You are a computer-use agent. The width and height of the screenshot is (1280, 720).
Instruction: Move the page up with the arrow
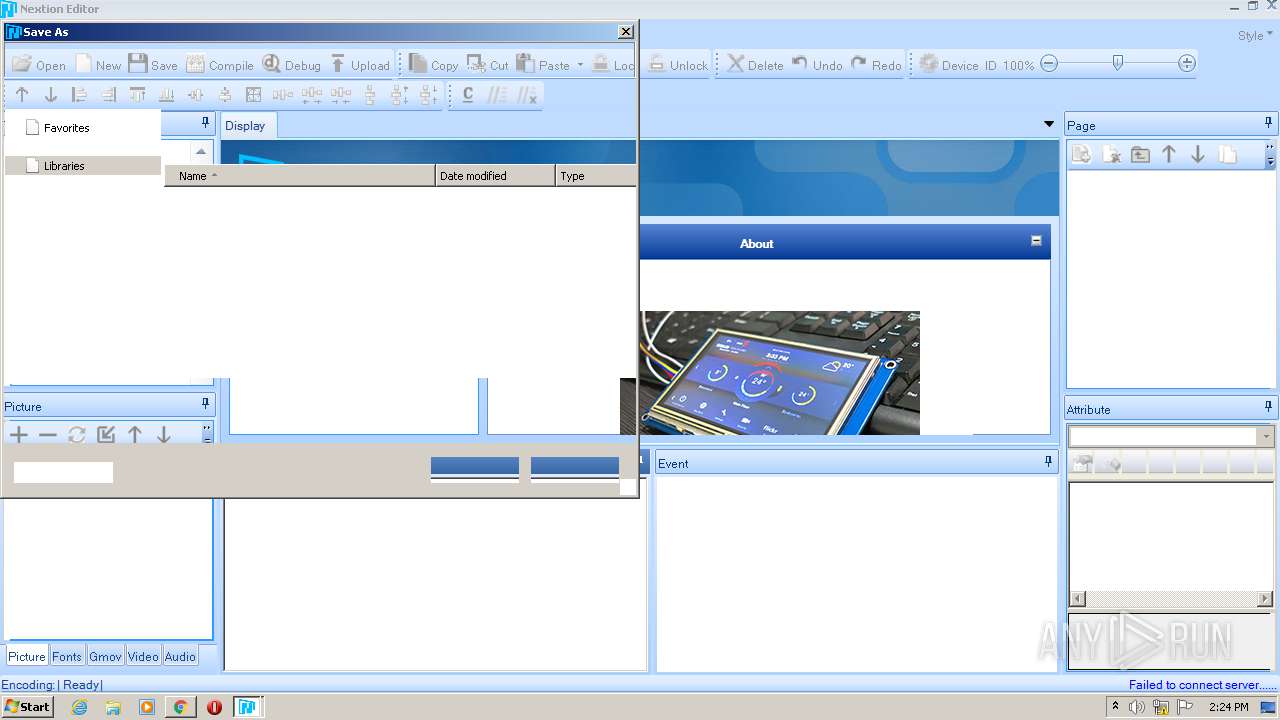coord(1169,155)
